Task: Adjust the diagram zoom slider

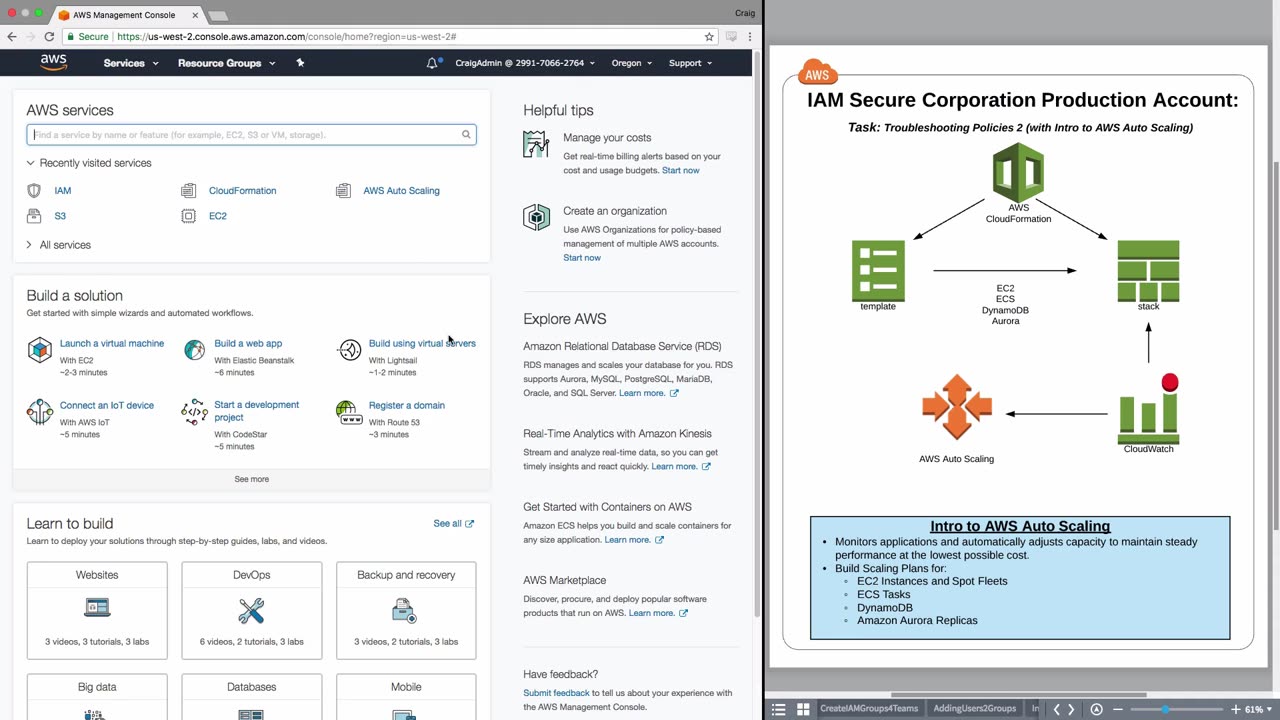Action: click(1166, 709)
